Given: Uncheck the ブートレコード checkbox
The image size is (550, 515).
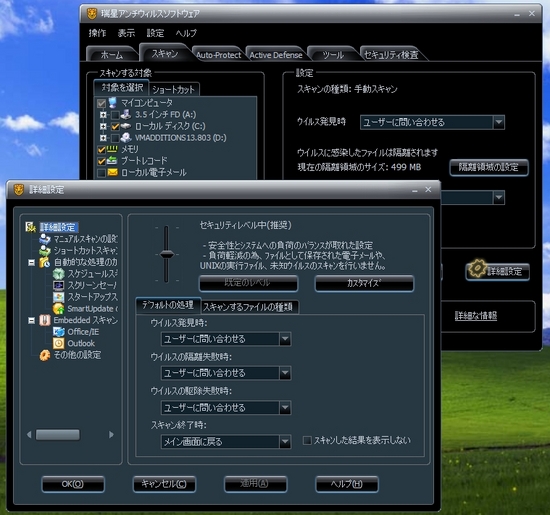Looking at the screenshot, I should (x=101, y=161).
